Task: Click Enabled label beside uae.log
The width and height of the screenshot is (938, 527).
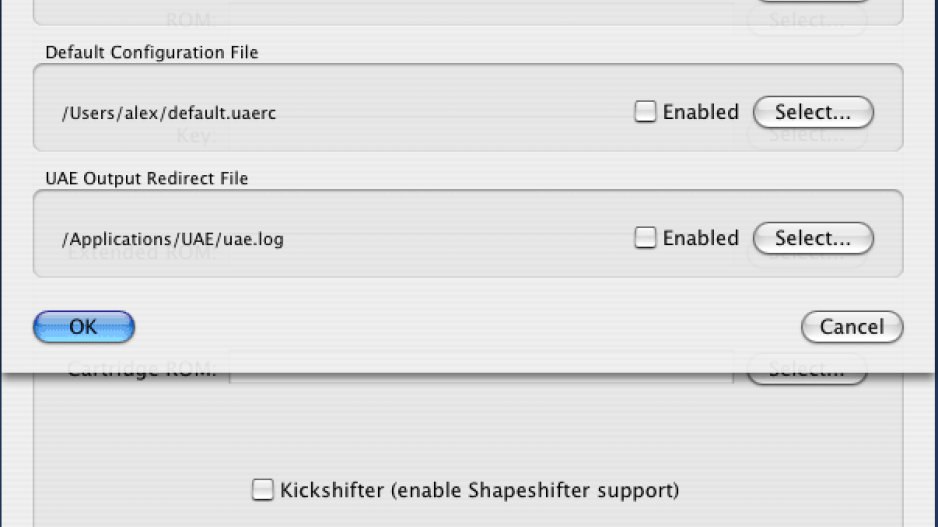Action: click(701, 238)
